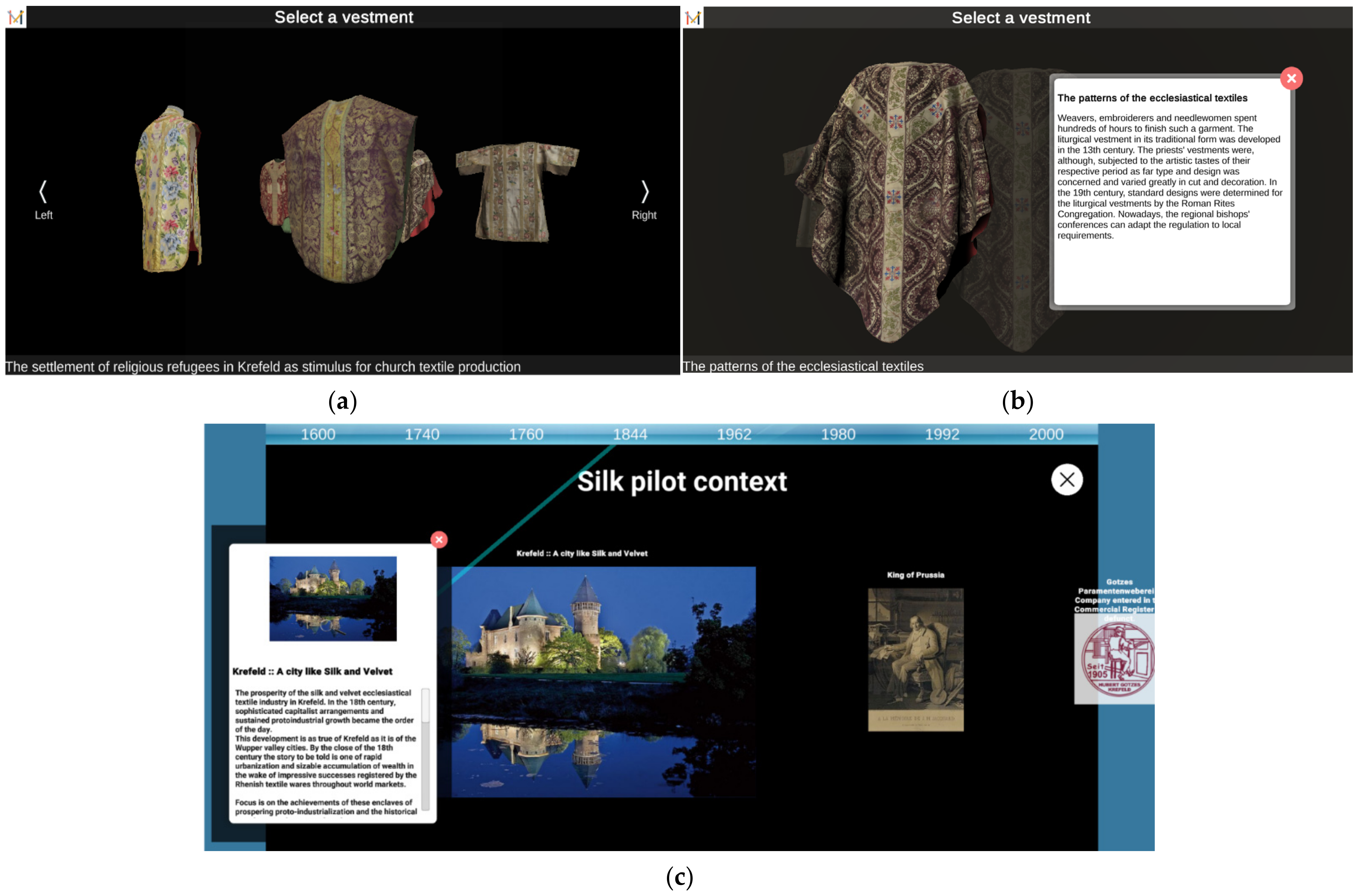Select year 1992 on the timeline
1359x896 pixels.
(x=942, y=434)
